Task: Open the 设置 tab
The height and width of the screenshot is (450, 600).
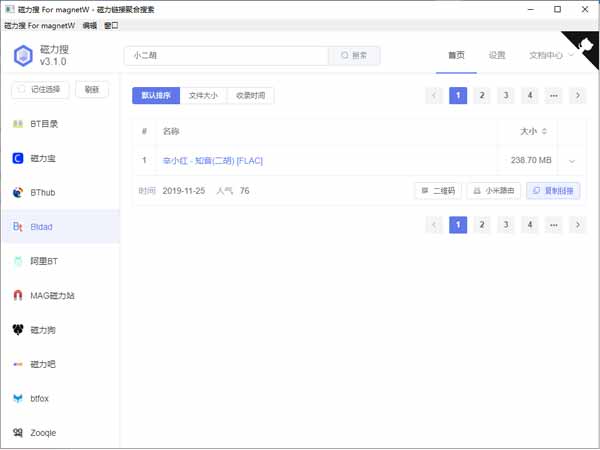Action: click(497, 56)
